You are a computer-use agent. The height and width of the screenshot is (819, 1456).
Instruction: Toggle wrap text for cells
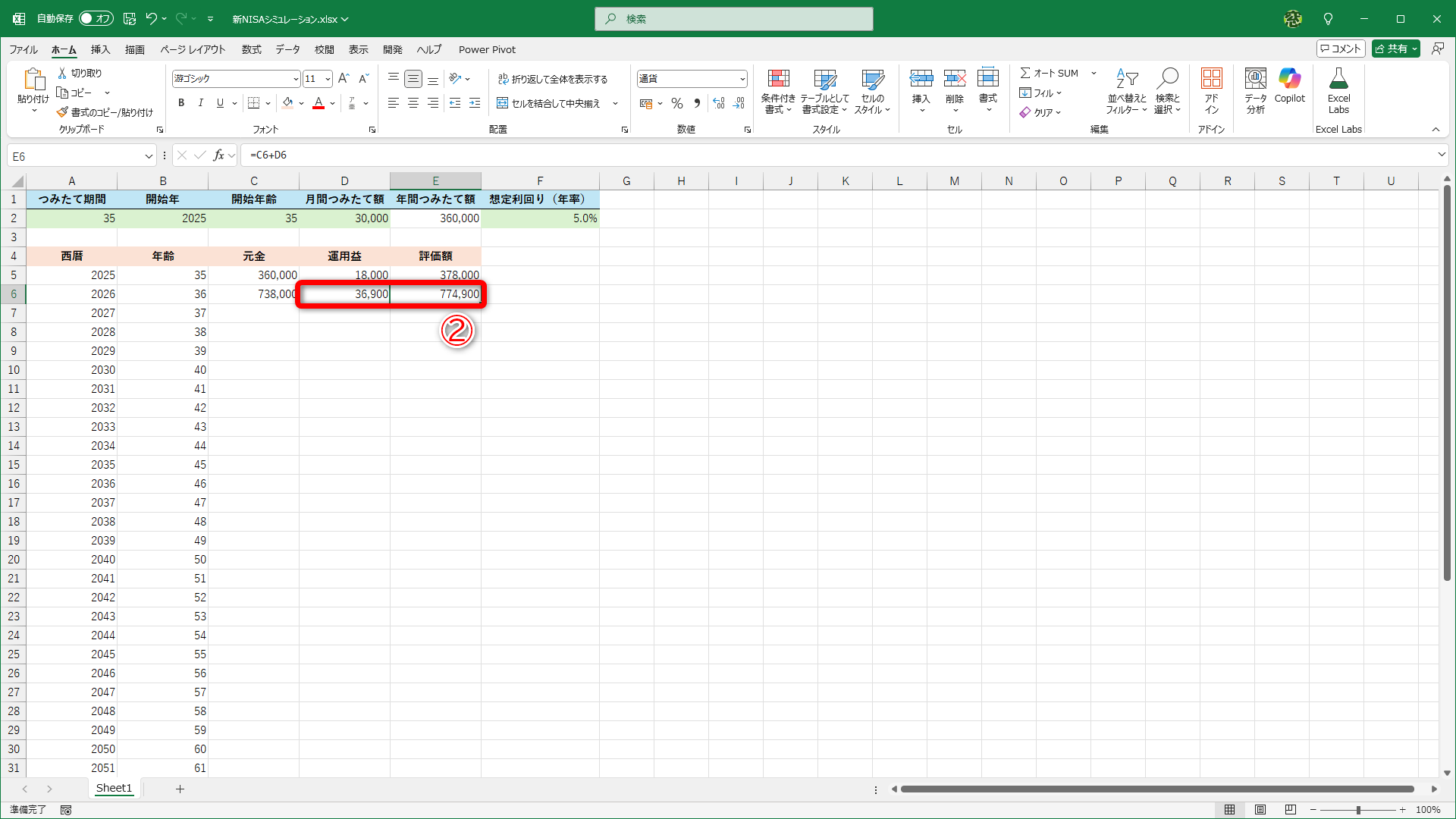click(x=553, y=79)
